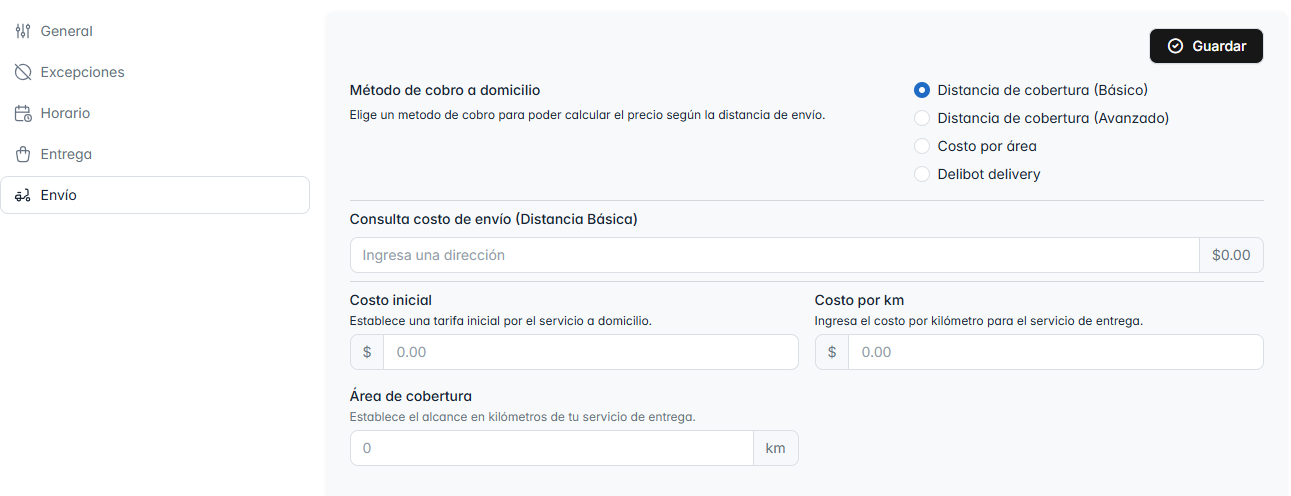Click the sliders icon next to General
The height and width of the screenshot is (496, 1291).
[23, 31]
